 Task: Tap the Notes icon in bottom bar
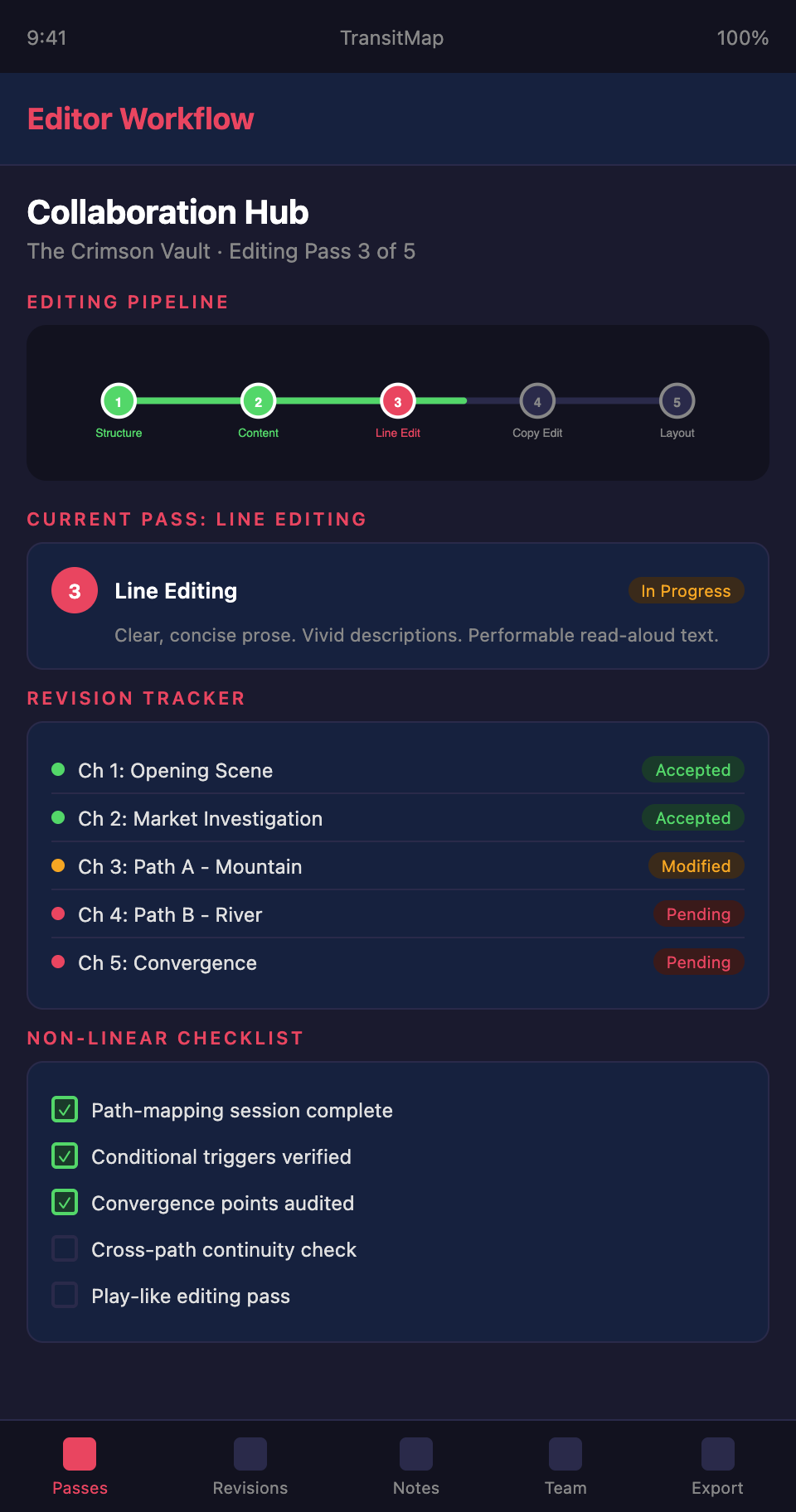(415, 1454)
